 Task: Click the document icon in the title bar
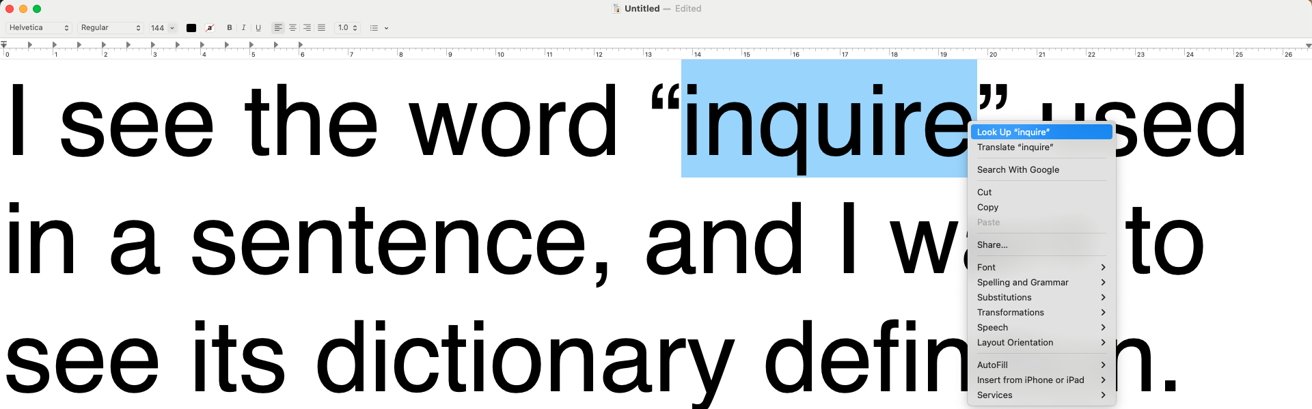(617, 8)
